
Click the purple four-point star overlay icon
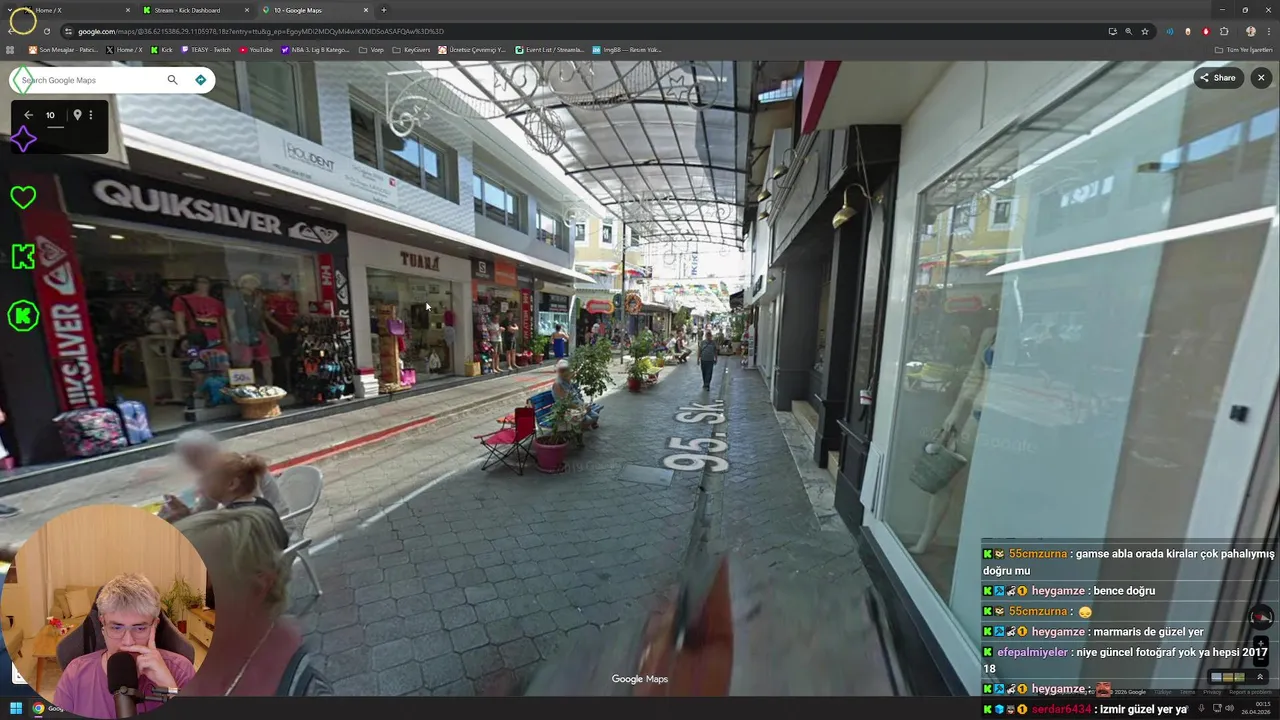(x=23, y=140)
